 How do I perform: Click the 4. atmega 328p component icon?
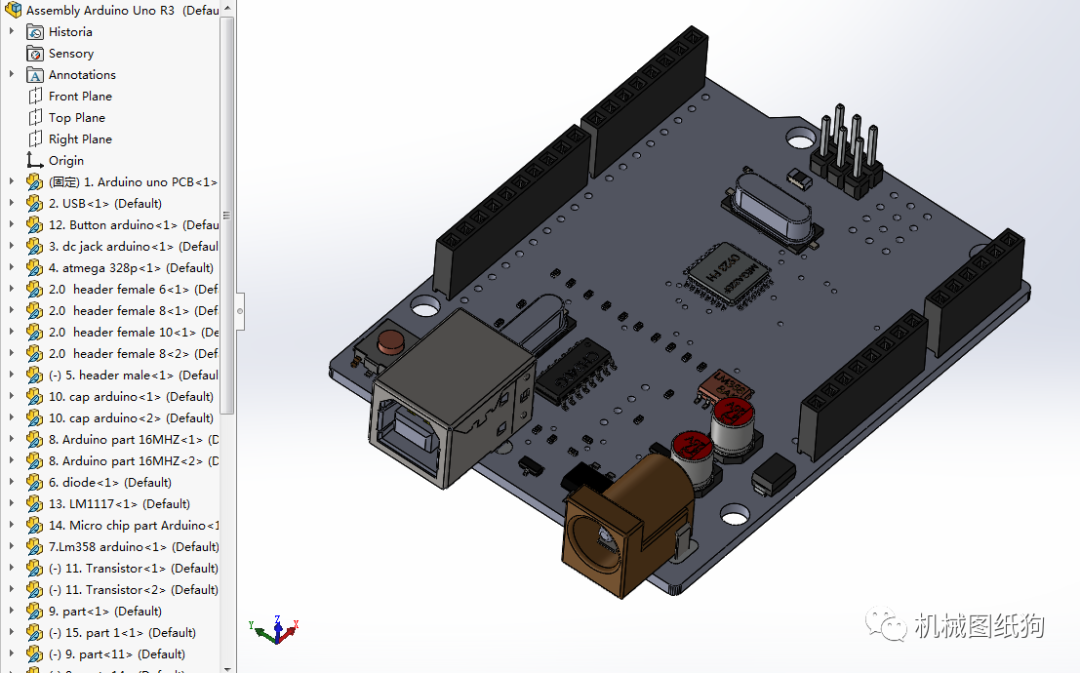pos(34,267)
